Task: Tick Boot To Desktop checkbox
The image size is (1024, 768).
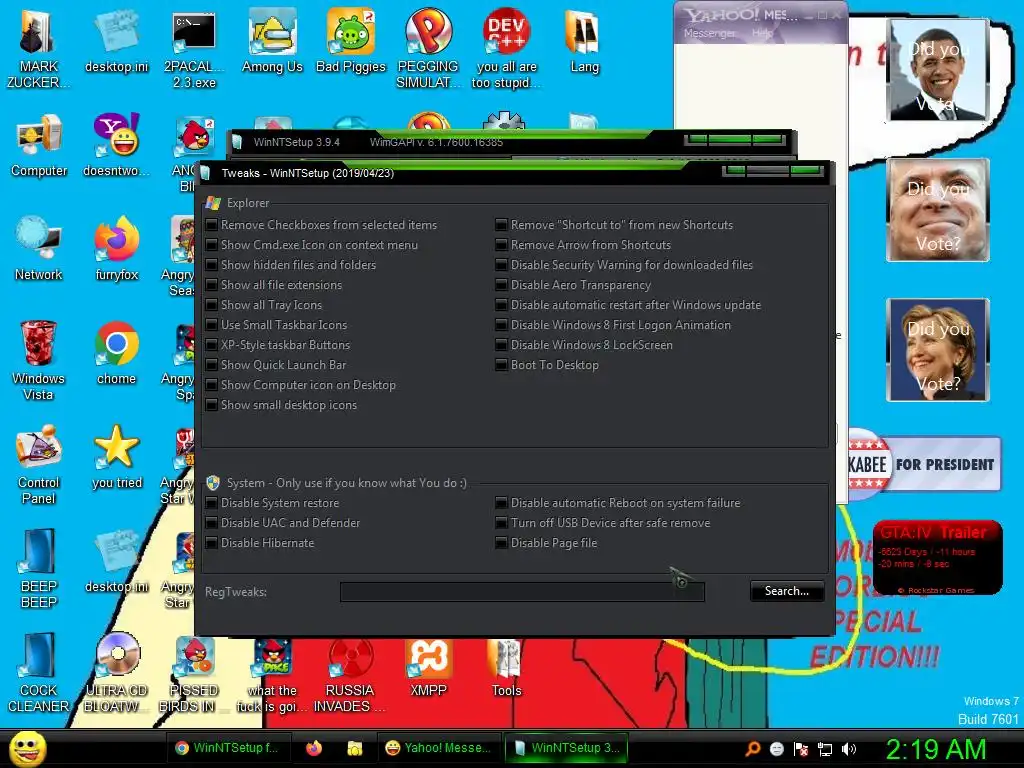Action: coord(501,364)
